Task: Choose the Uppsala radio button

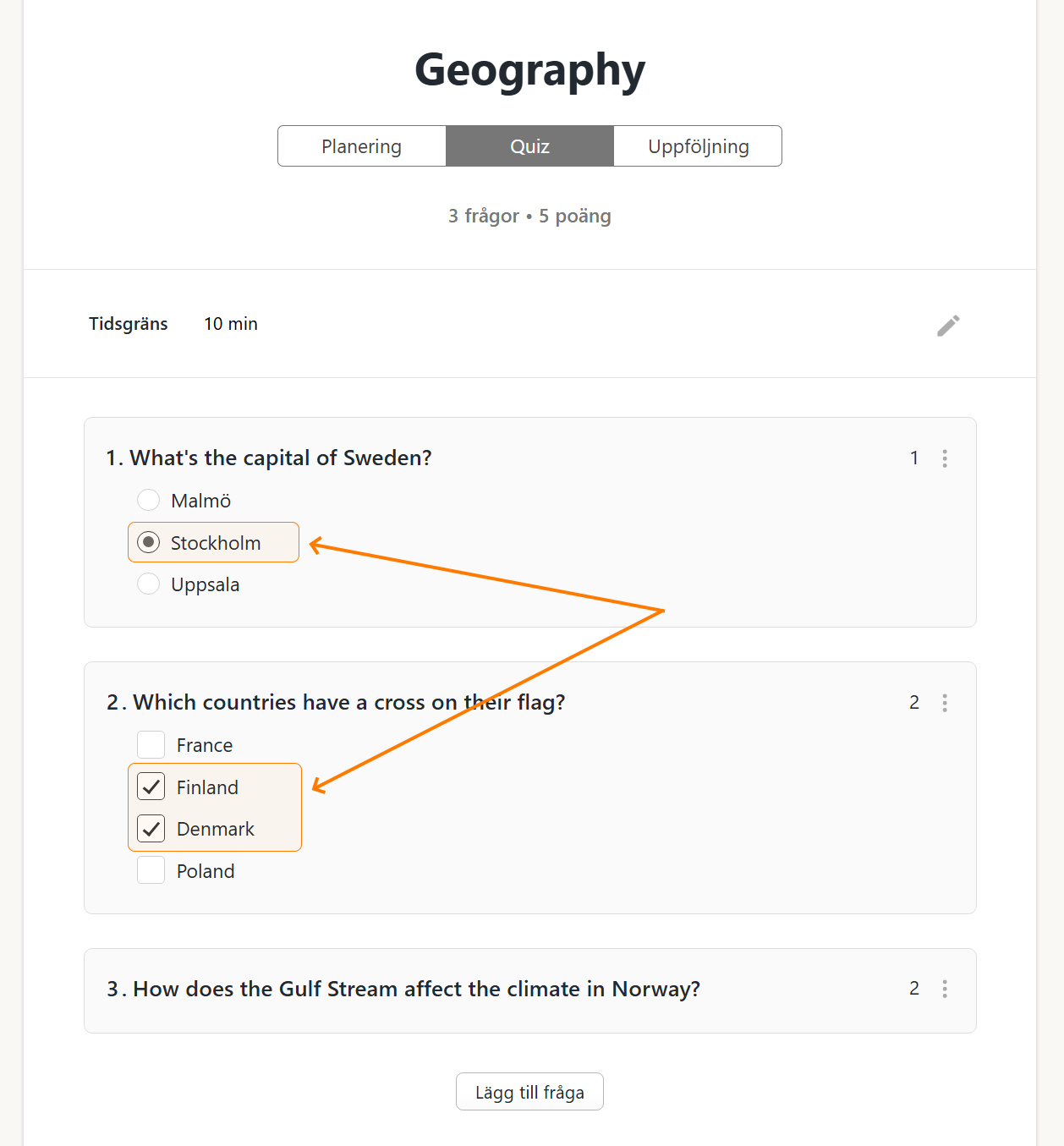Action: pos(149,584)
